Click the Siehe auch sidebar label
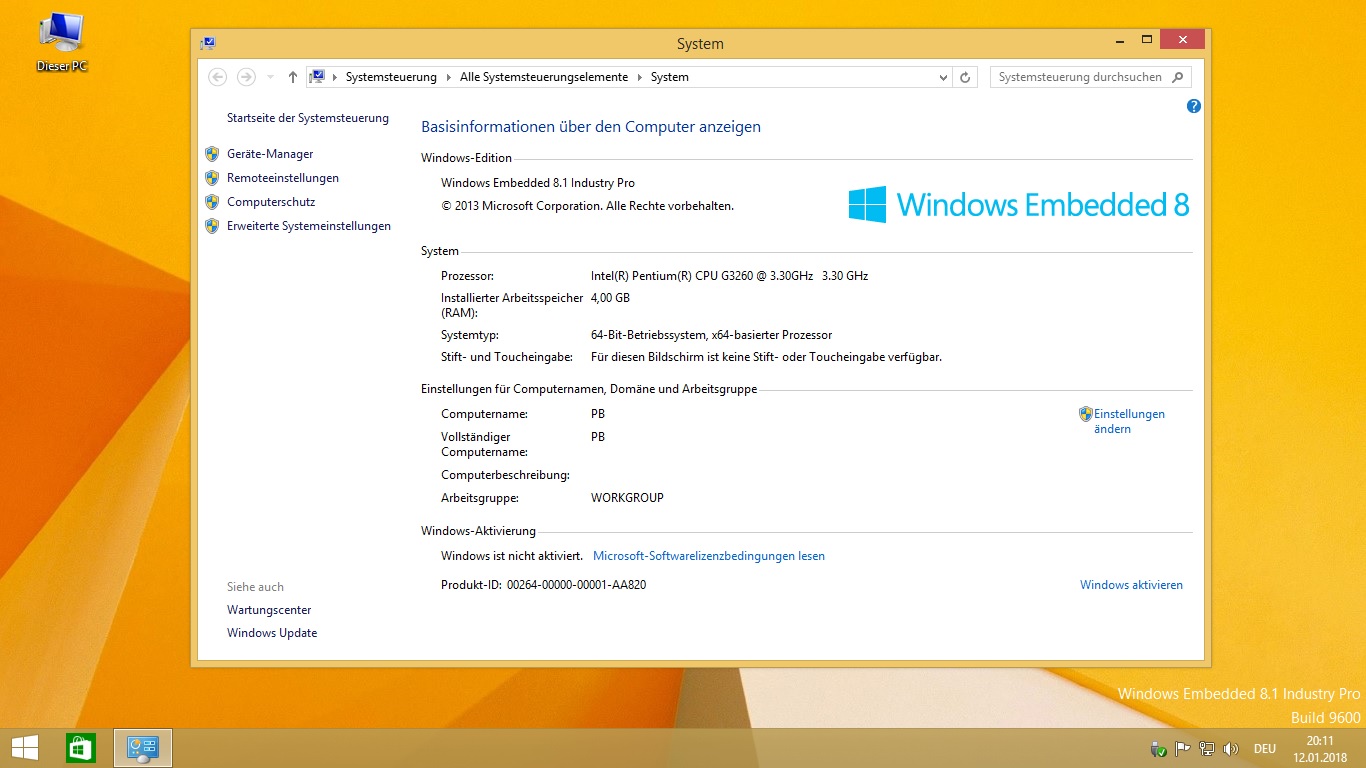Viewport: 1366px width, 768px height. point(255,587)
